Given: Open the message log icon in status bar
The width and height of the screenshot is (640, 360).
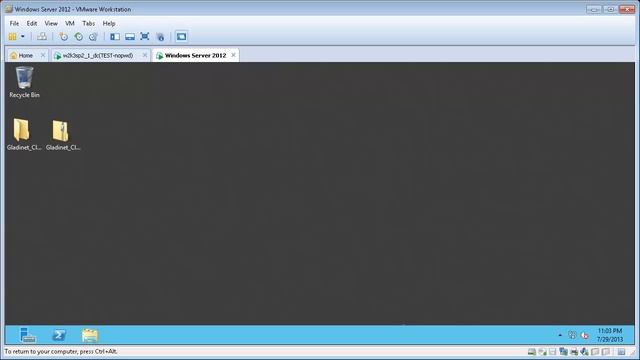Looking at the screenshot, I should pyautogui.click(x=621, y=352).
